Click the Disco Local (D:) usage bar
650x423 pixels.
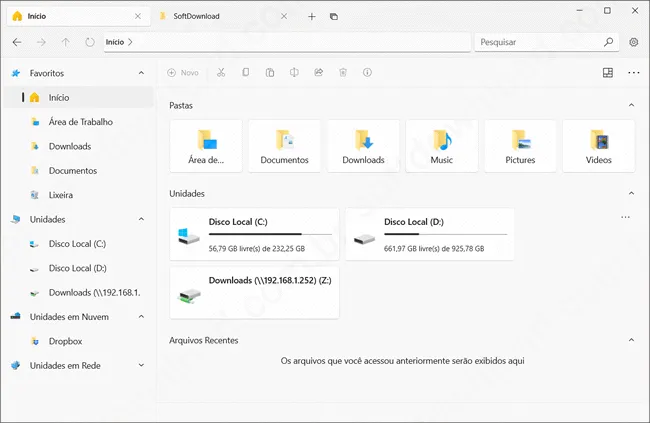pyautogui.click(x=445, y=234)
